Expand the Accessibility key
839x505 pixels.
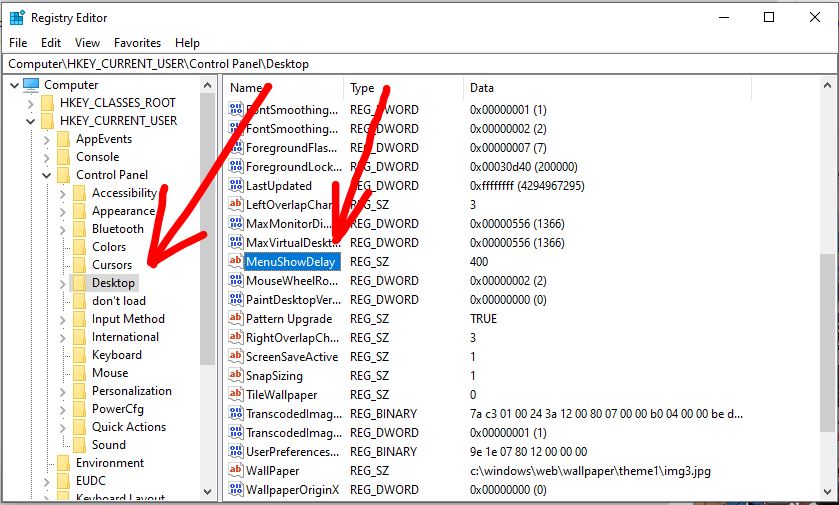click(63, 194)
